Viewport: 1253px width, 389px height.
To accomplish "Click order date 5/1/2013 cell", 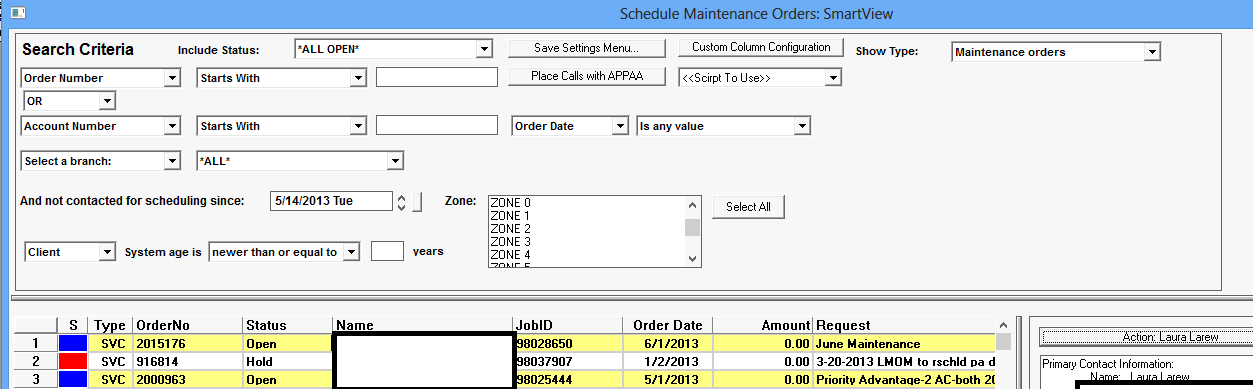I will [x=667, y=379].
